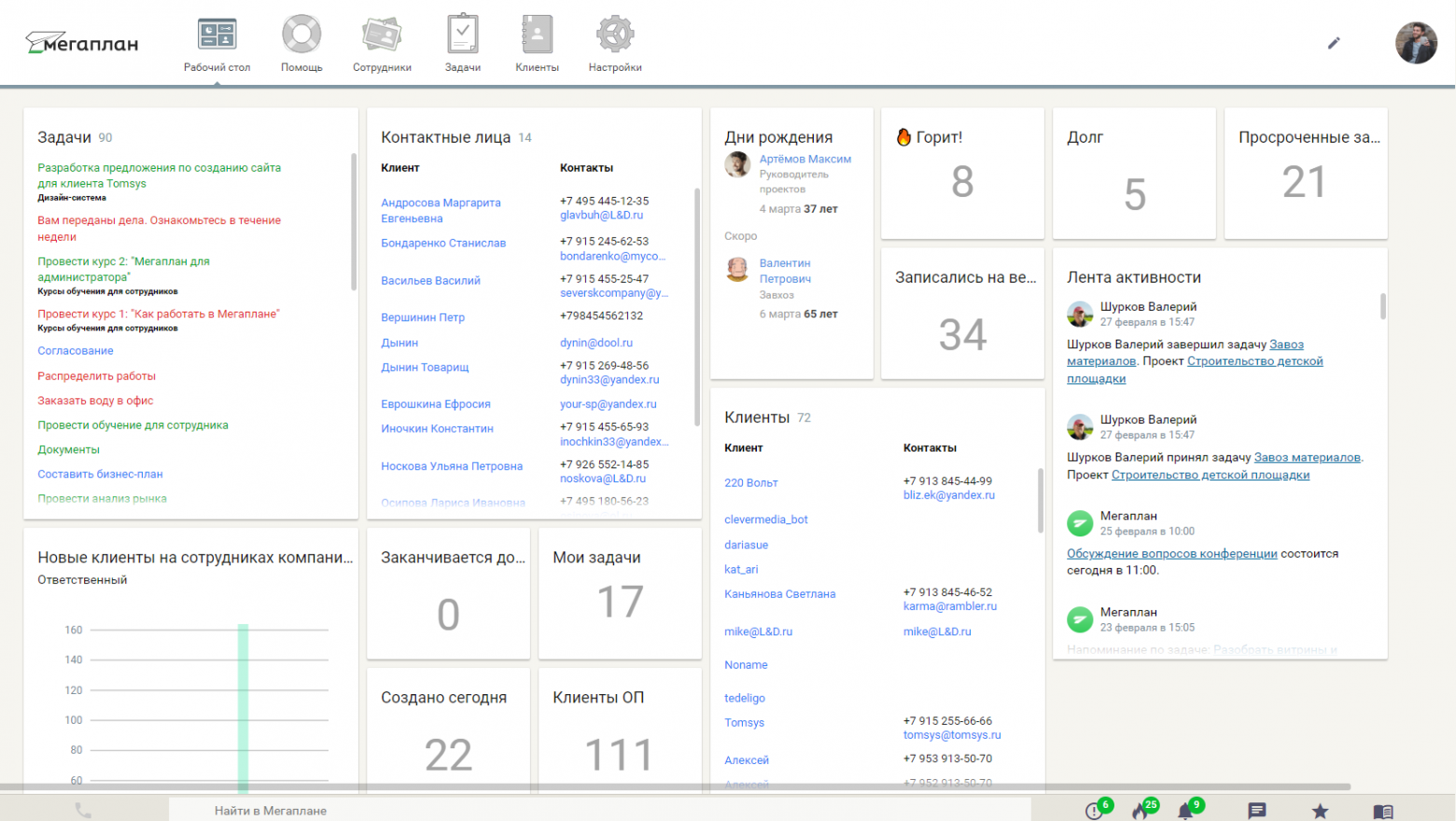Open the messages chat icon in bottom bar

(x=1256, y=810)
